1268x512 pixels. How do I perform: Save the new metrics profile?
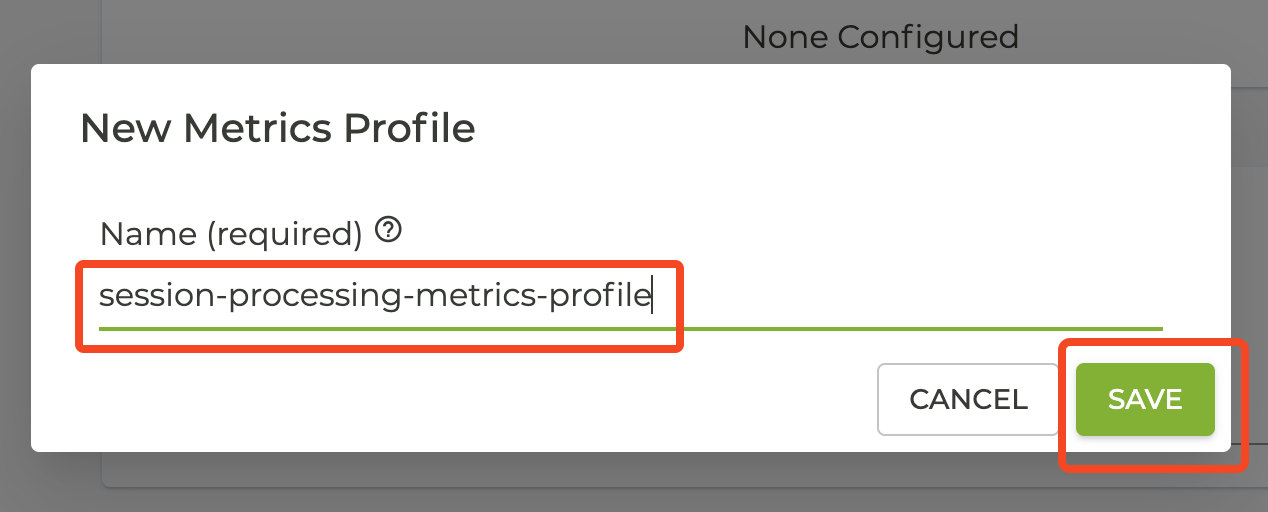[x=1145, y=400]
